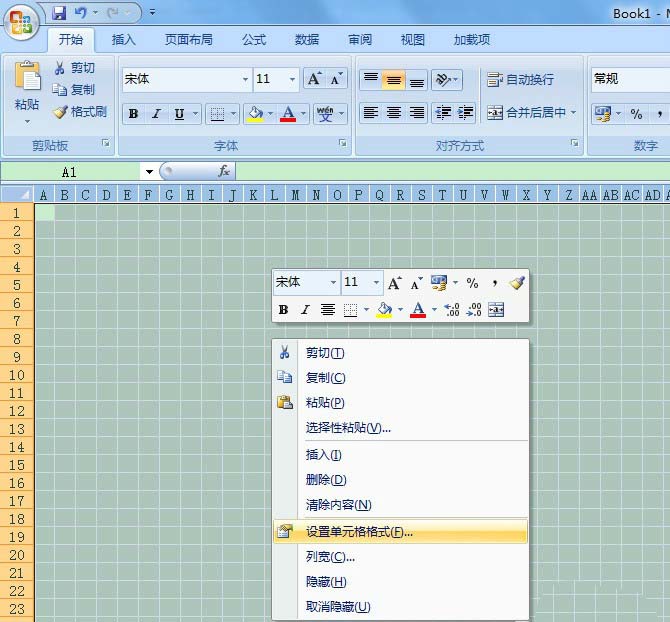Expand underline style dropdown arrow
Viewport: 670px width, 622px height.
195,114
